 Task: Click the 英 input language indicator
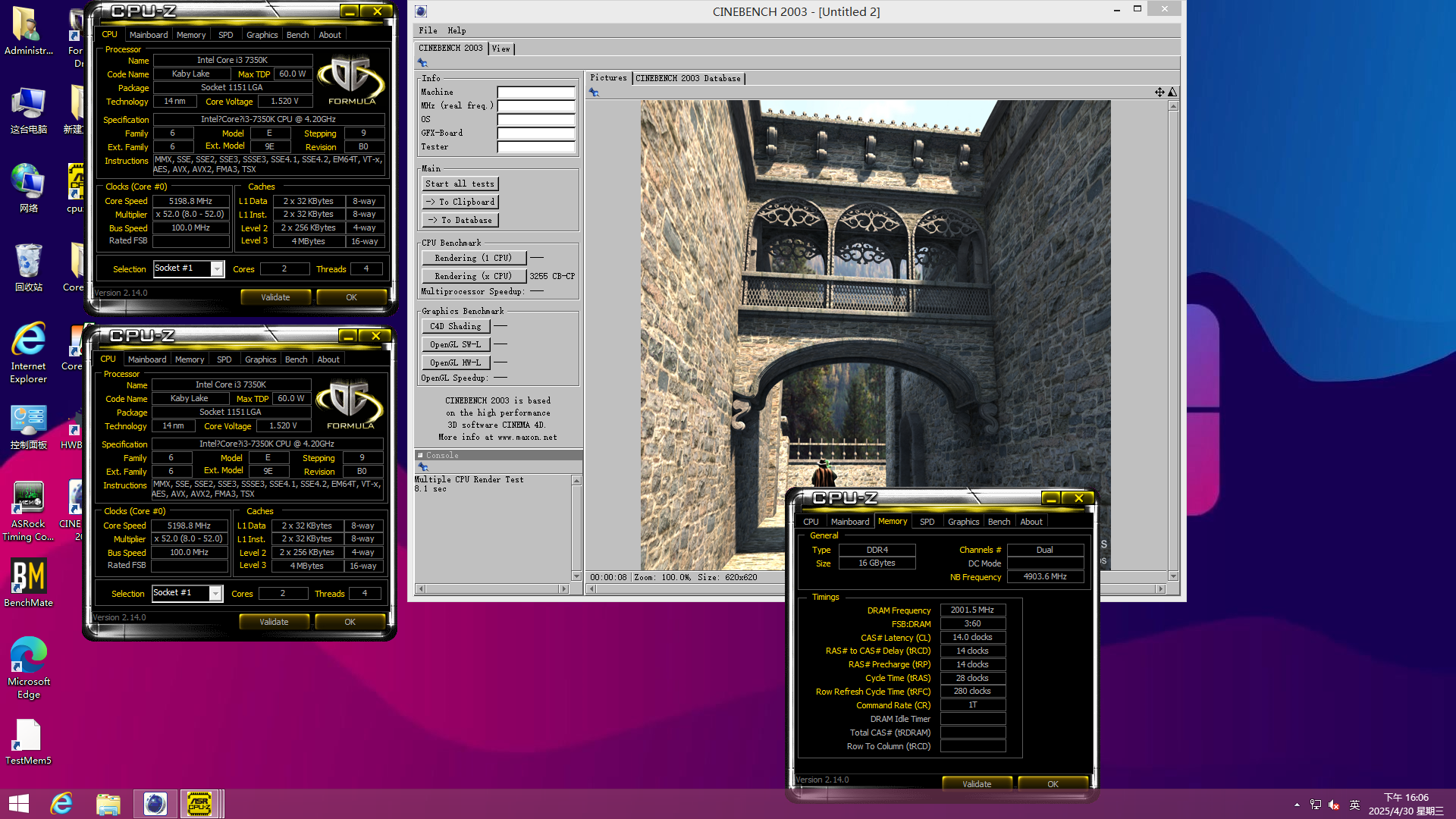[1354, 805]
